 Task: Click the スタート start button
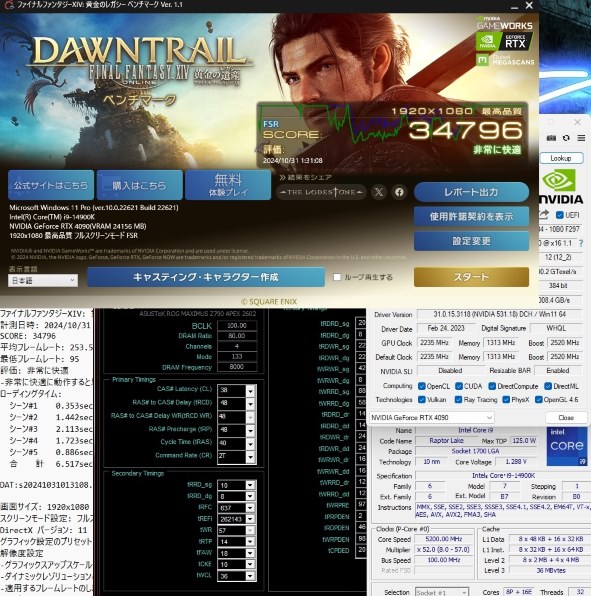(x=471, y=277)
